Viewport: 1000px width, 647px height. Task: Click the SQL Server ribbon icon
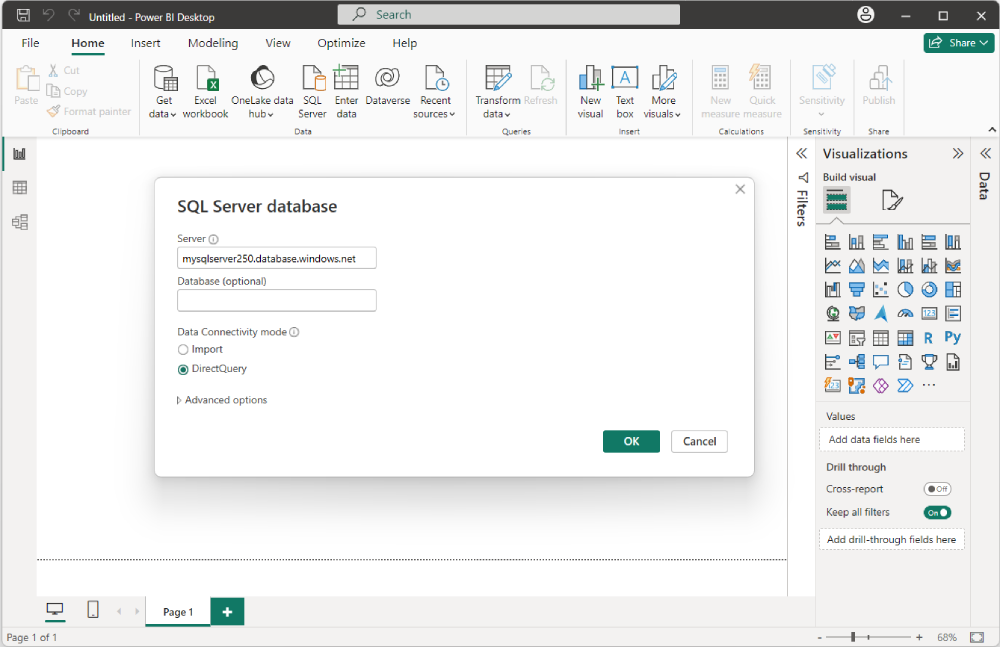pyautogui.click(x=312, y=92)
